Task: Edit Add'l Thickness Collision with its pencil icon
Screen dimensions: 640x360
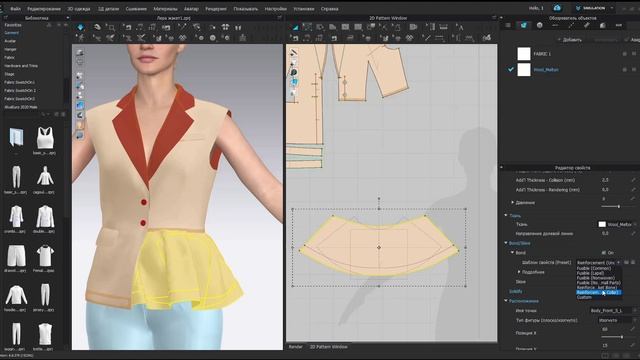Action: 633,180
